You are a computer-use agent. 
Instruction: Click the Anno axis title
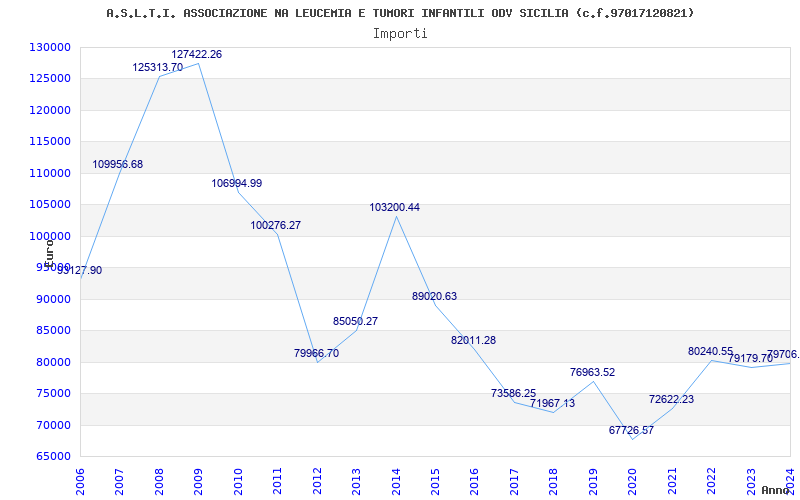click(774, 490)
